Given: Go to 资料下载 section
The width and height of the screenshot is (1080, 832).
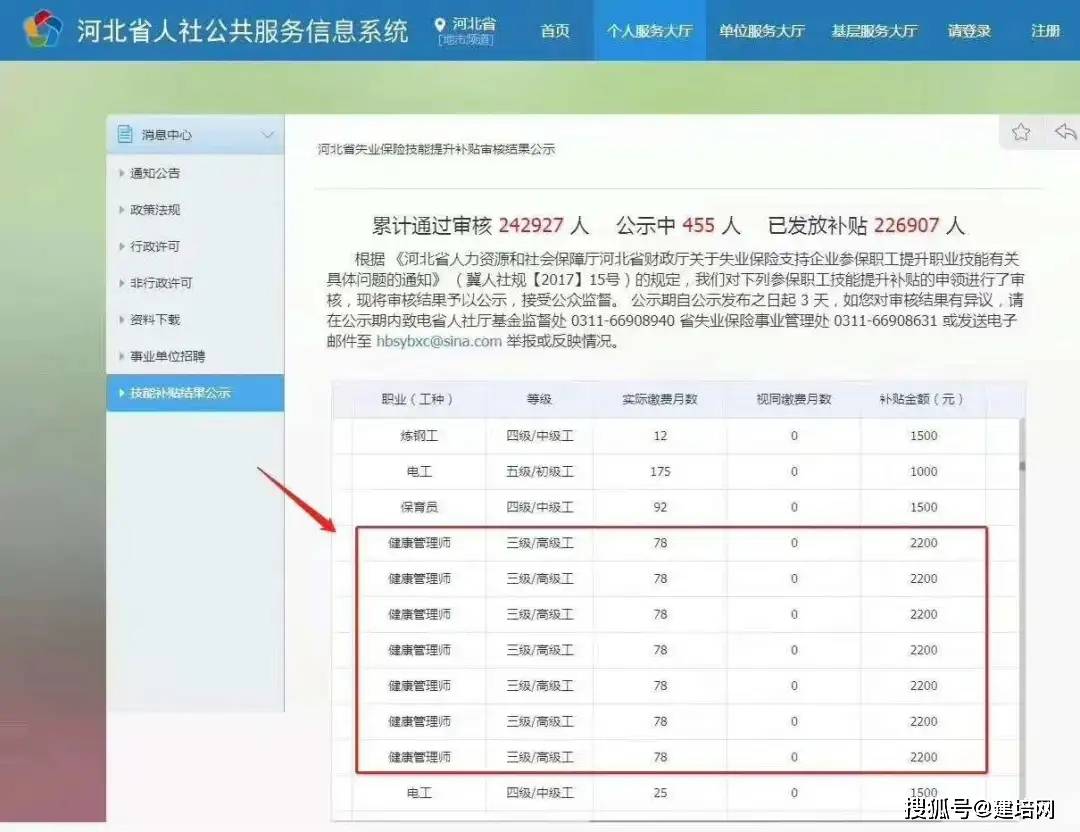Looking at the screenshot, I should tap(155, 320).
